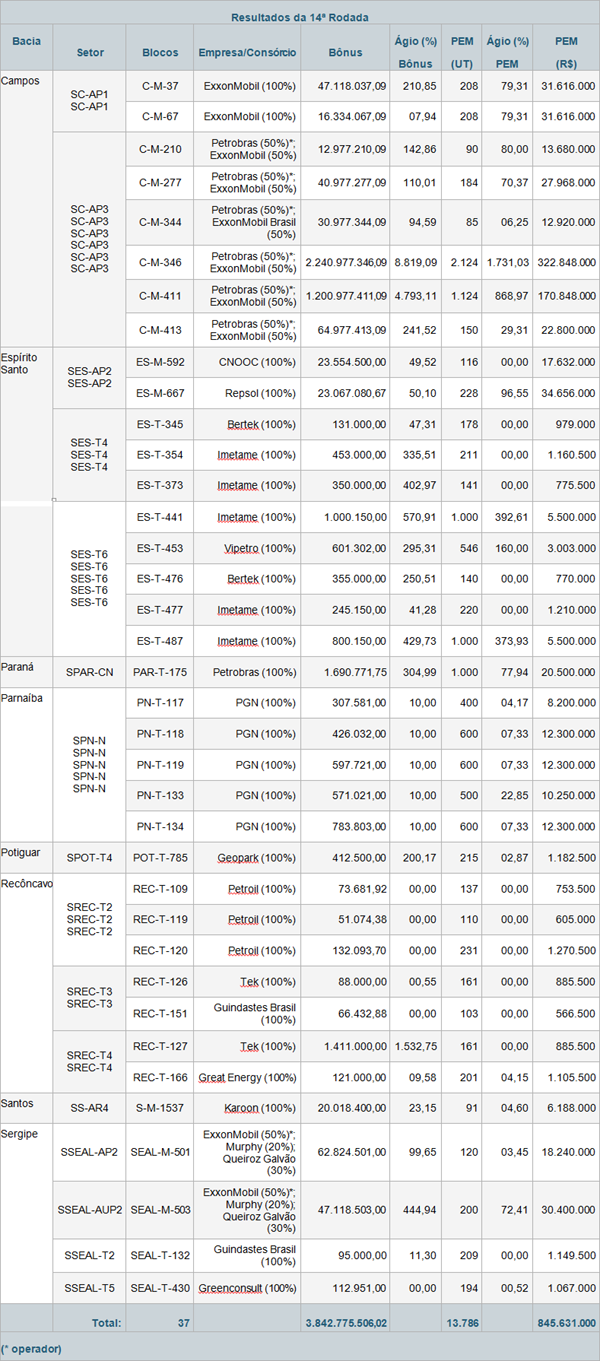Select the Blocos column header
Viewport: 600px width, 1361px height.
click(160, 52)
